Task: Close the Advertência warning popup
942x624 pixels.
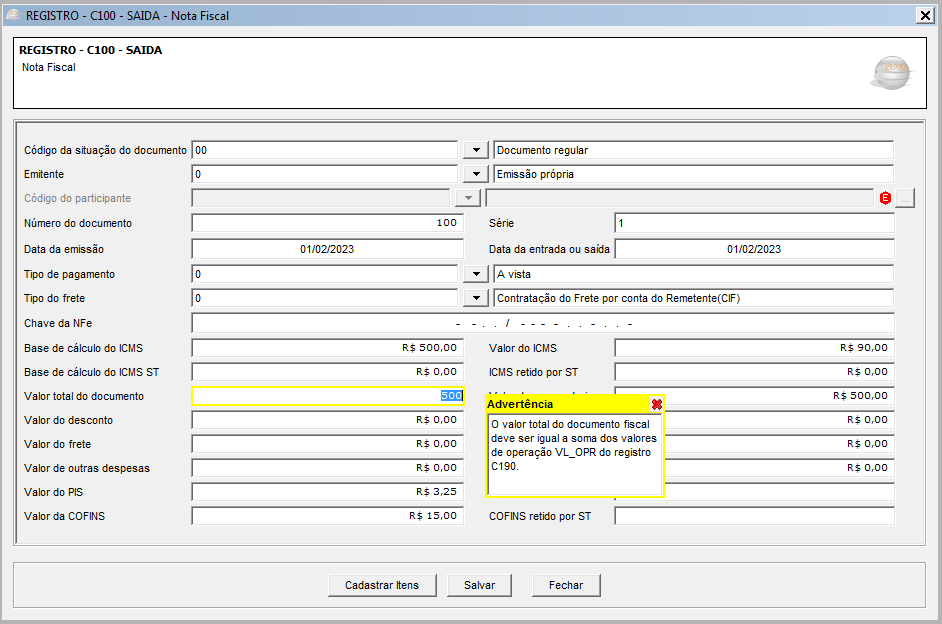Action: [657, 404]
